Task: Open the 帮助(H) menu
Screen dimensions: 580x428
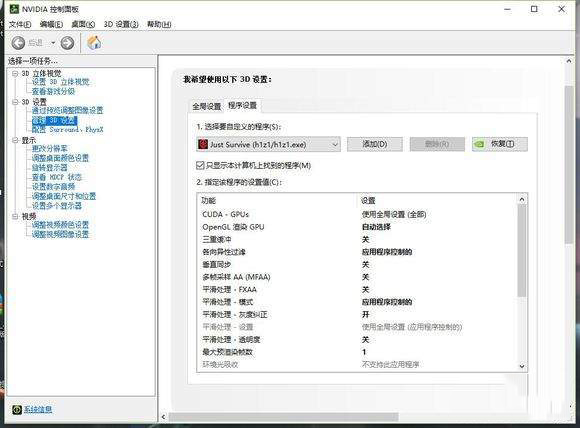Action: (159, 24)
